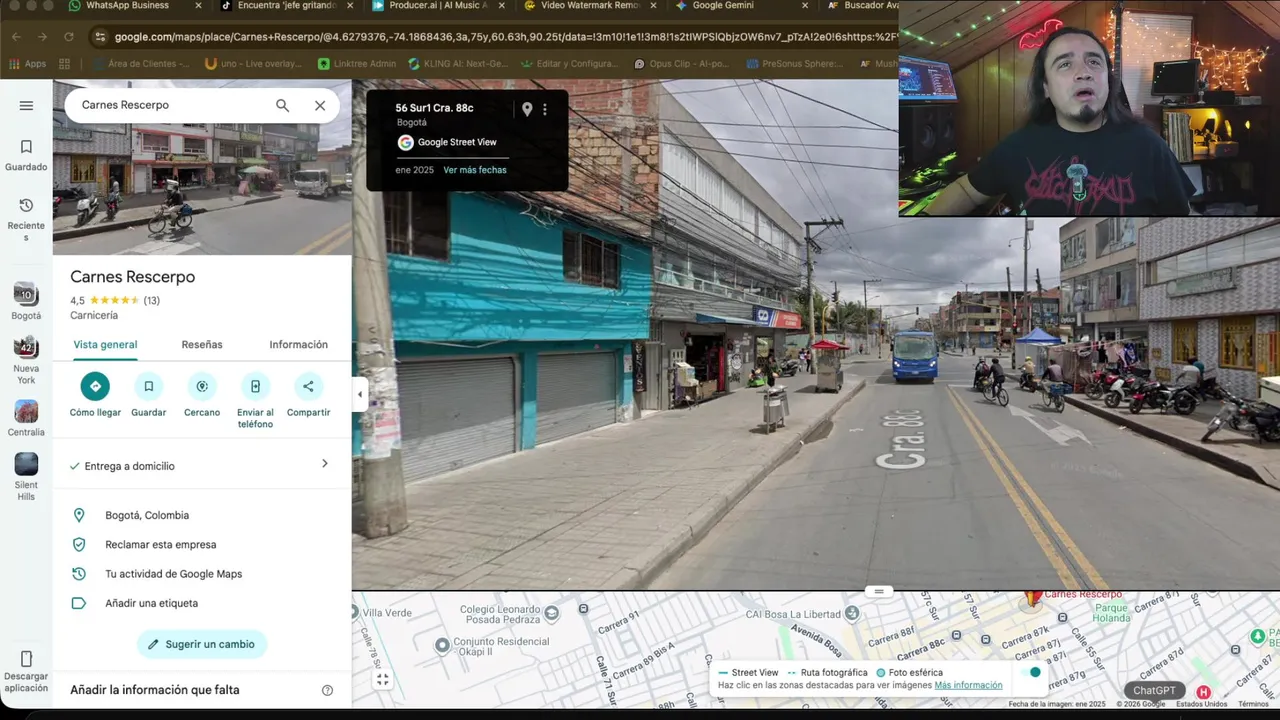Open the Recientes history
The height and width of the screenshot is (720, 1280).
[26, 218]
